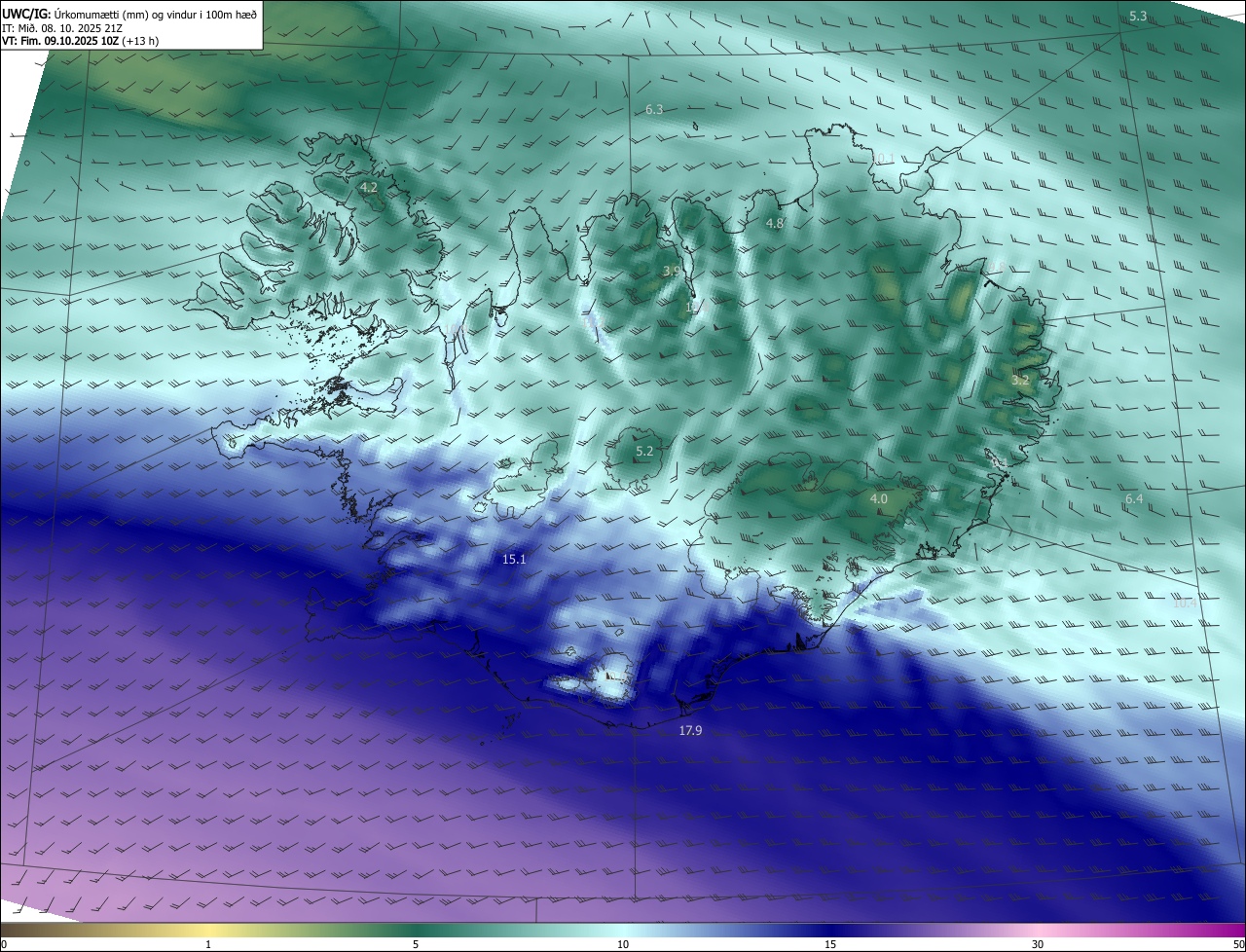Click the 6.3 value north of Iceland

654,110
